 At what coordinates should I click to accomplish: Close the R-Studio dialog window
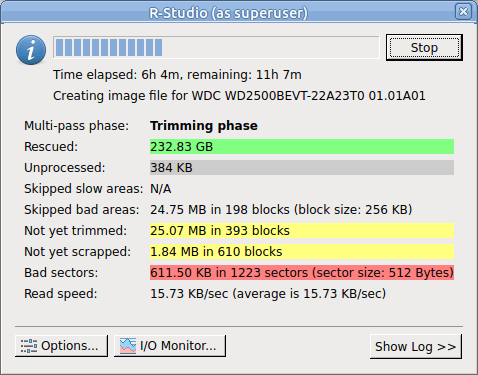pos(463,12)
